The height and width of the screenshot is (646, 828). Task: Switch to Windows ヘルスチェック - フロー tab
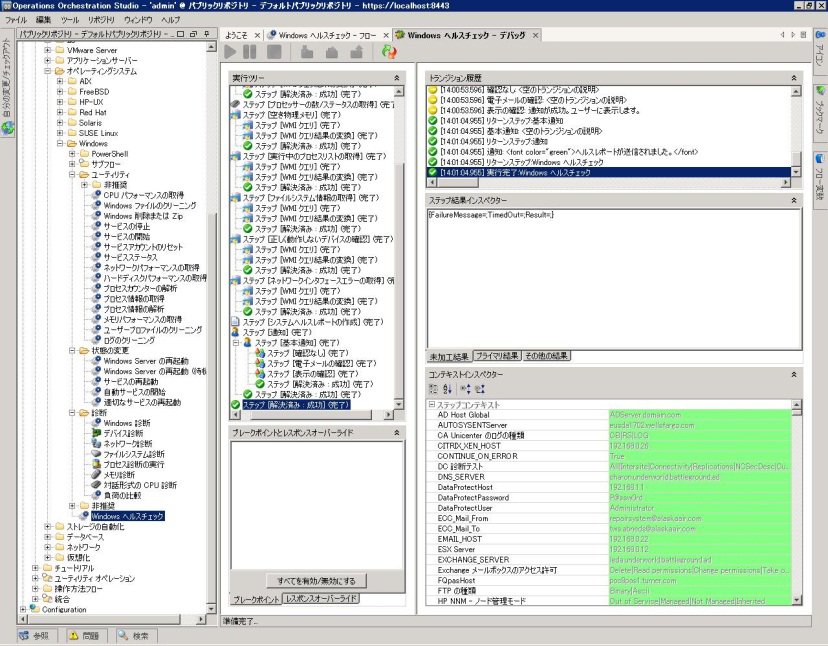coord(327,35)
